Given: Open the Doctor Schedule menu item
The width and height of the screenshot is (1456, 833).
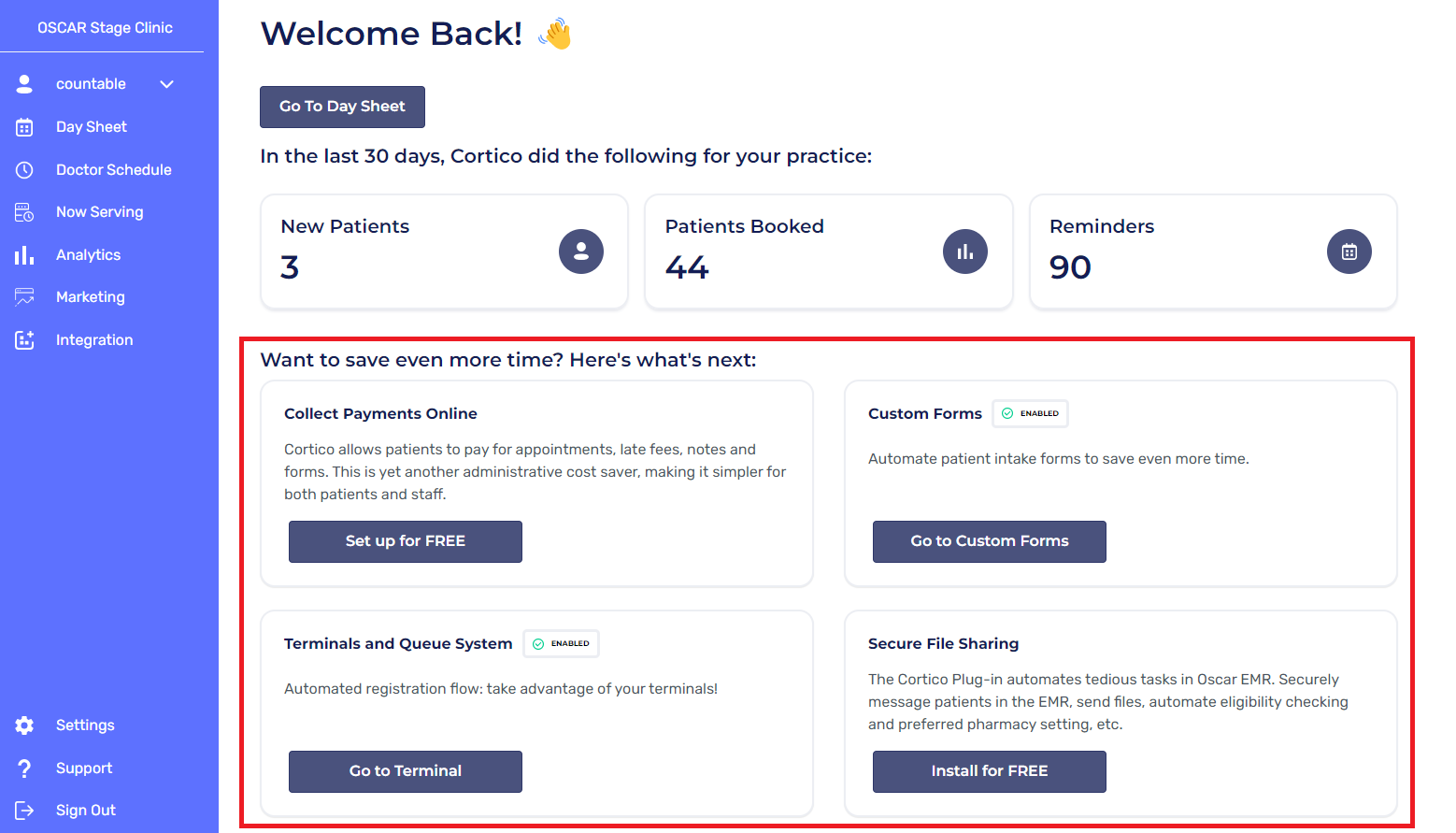Looking at the screenshot, I should pyautogui.click(x=113, y=170).
